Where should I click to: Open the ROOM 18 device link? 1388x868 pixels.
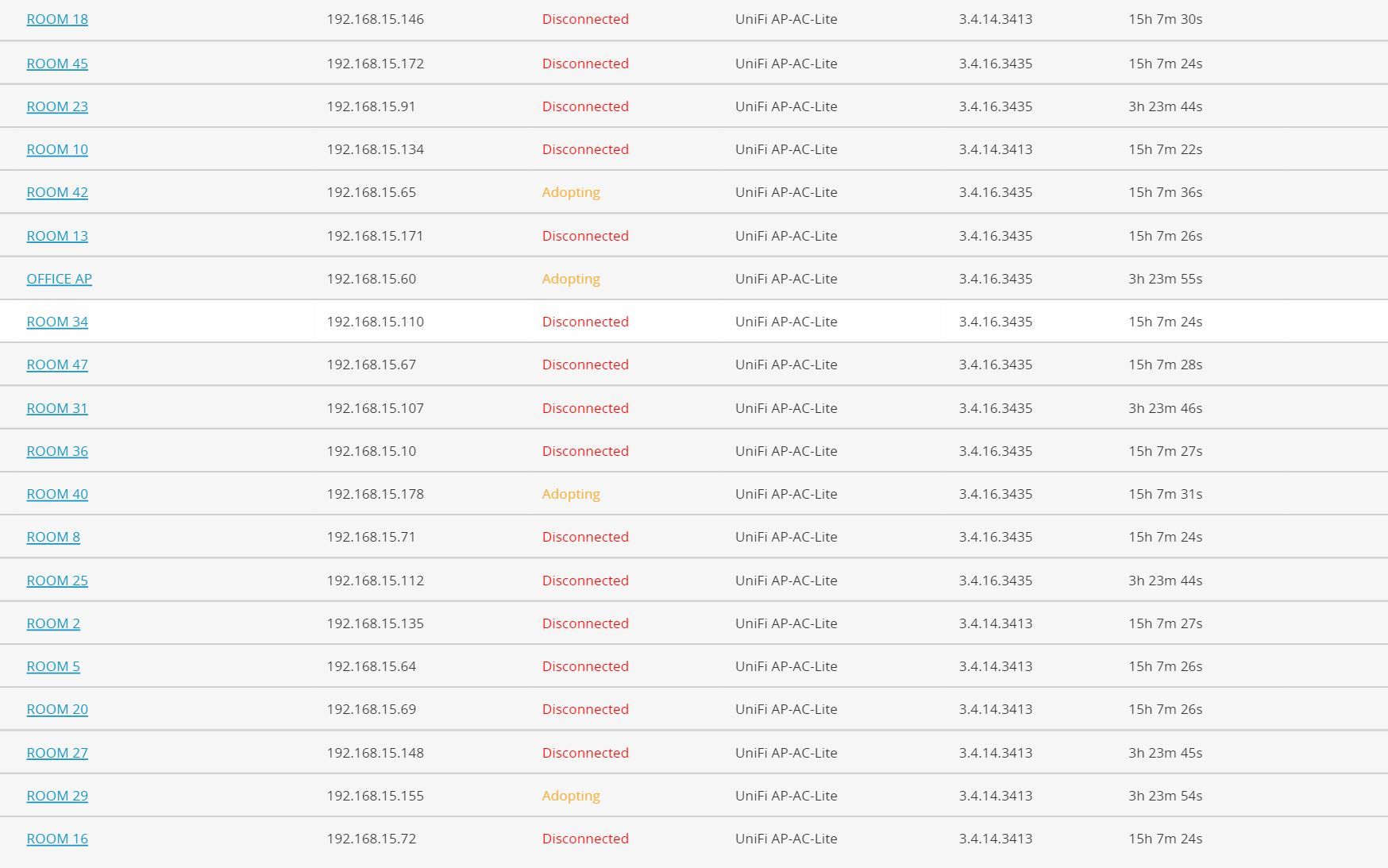coord(57,19)
